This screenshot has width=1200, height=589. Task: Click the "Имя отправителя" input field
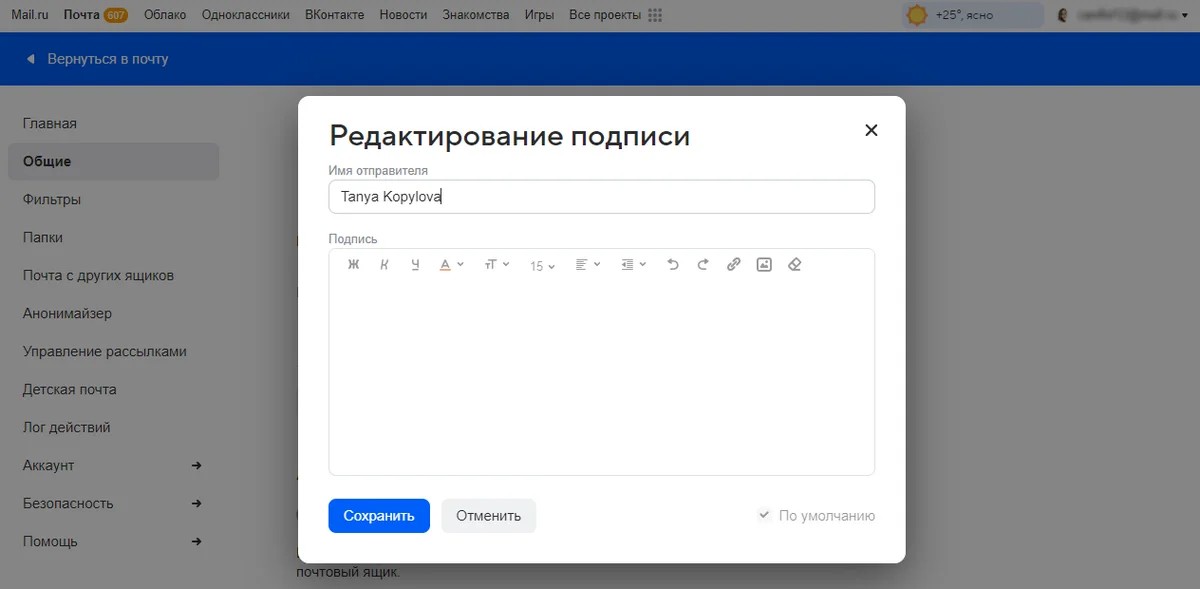601,197
